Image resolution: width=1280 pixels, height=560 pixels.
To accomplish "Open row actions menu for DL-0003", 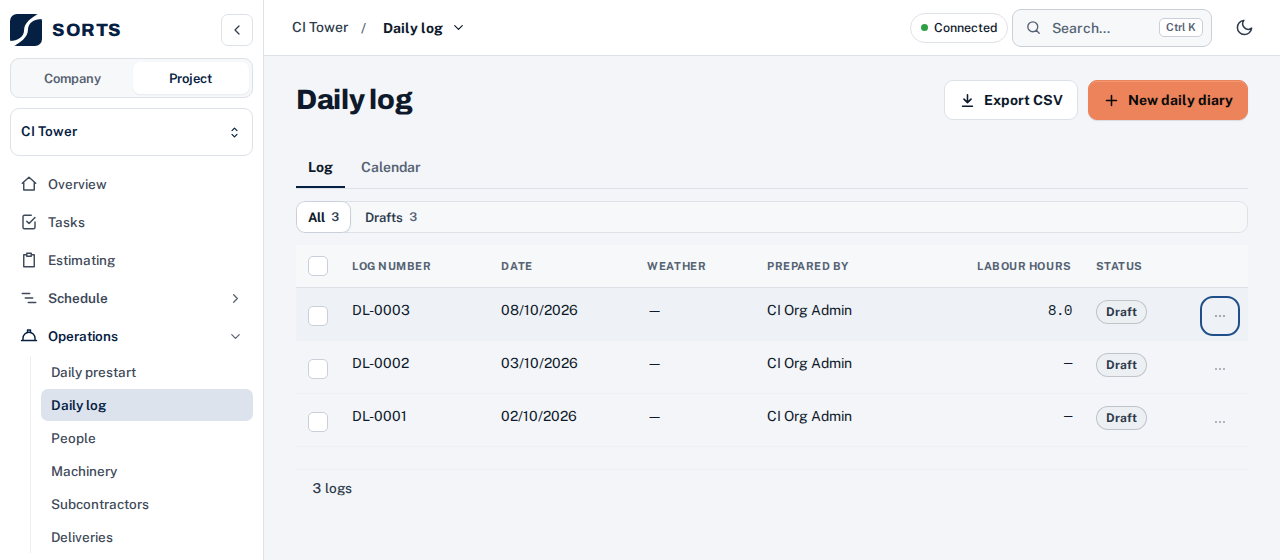I will pos(1220,316).
